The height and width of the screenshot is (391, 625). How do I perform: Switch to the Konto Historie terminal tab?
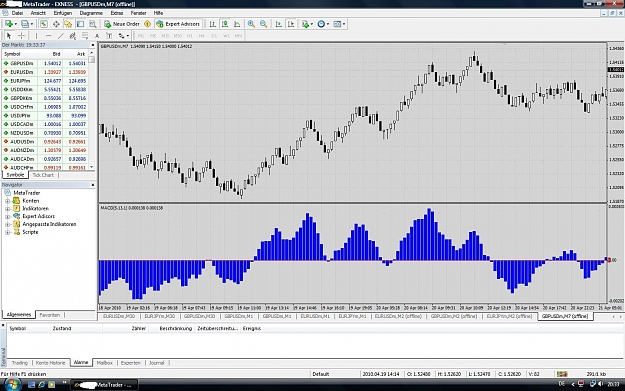50,363
